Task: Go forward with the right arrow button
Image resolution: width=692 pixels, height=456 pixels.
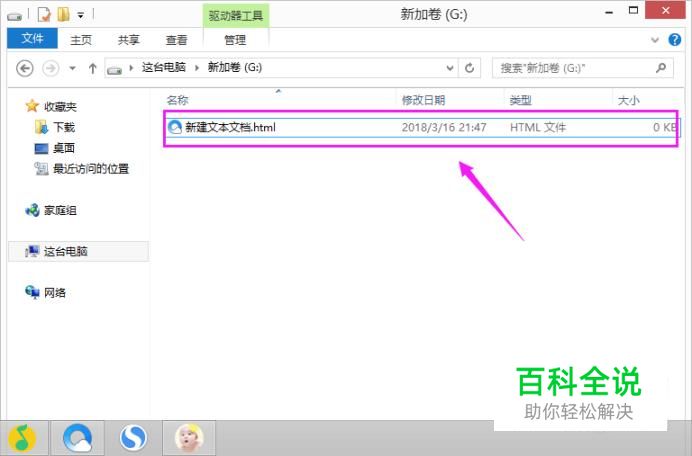Action: click(51, 68)
